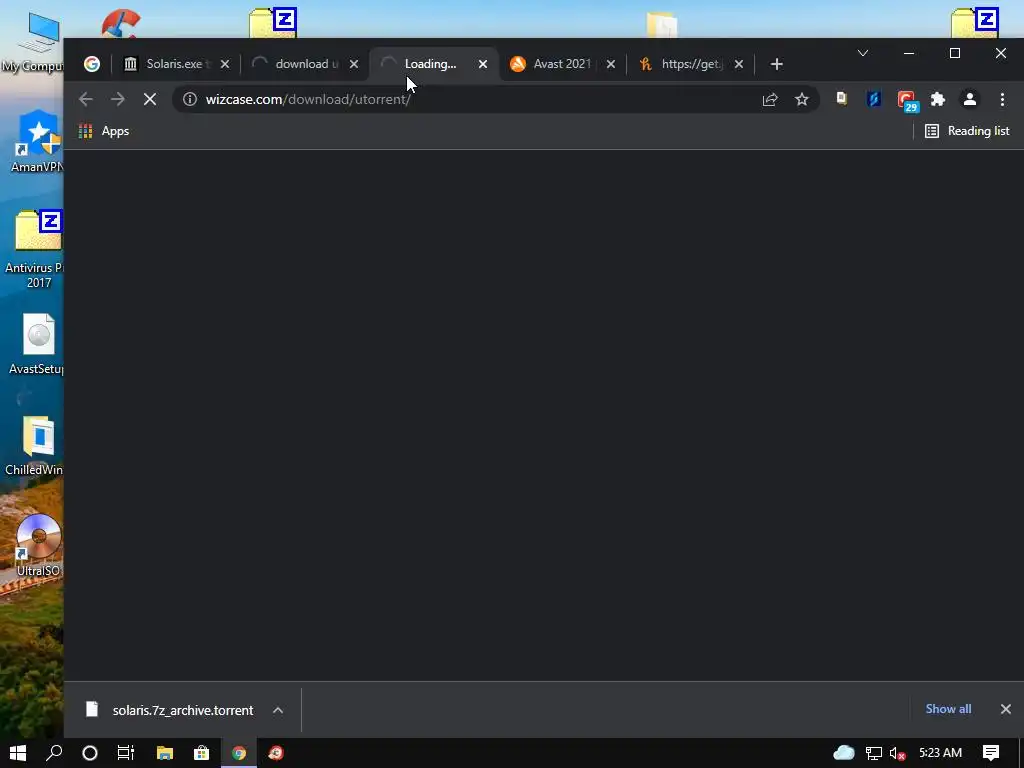The image size is (1024, 768).
Task: Close the Loading... tab
Action: 483,64
